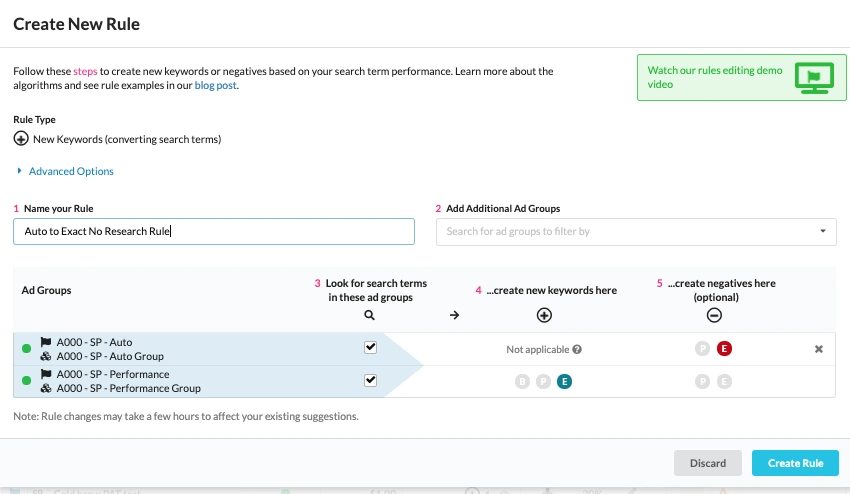This screenshot has width=850, height=494.
Task: Click the Discard button
Action: click(x=708, y=463)
